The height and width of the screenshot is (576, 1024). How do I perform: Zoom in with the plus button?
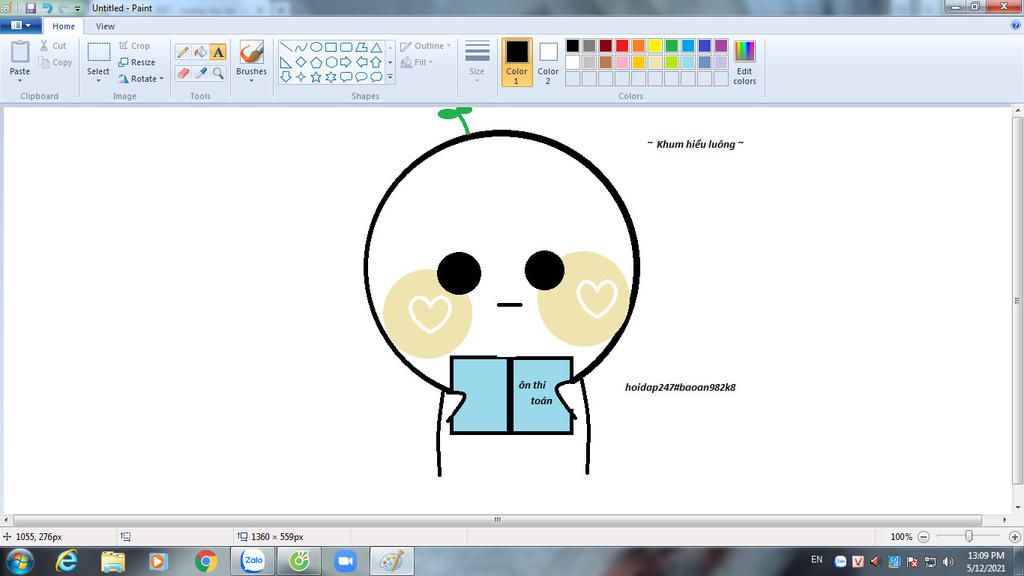(x=1014, y=537)
